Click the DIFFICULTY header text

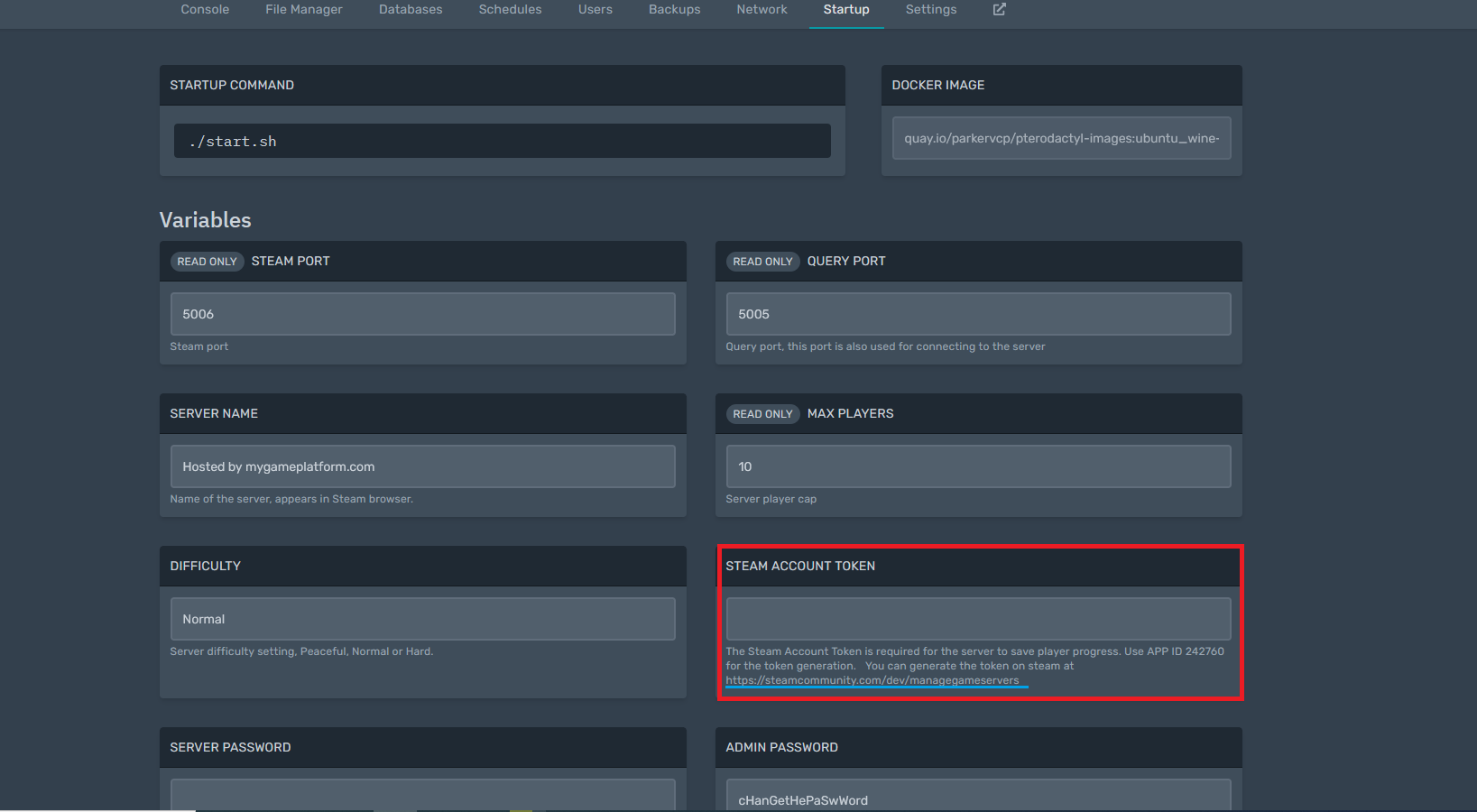206,566
